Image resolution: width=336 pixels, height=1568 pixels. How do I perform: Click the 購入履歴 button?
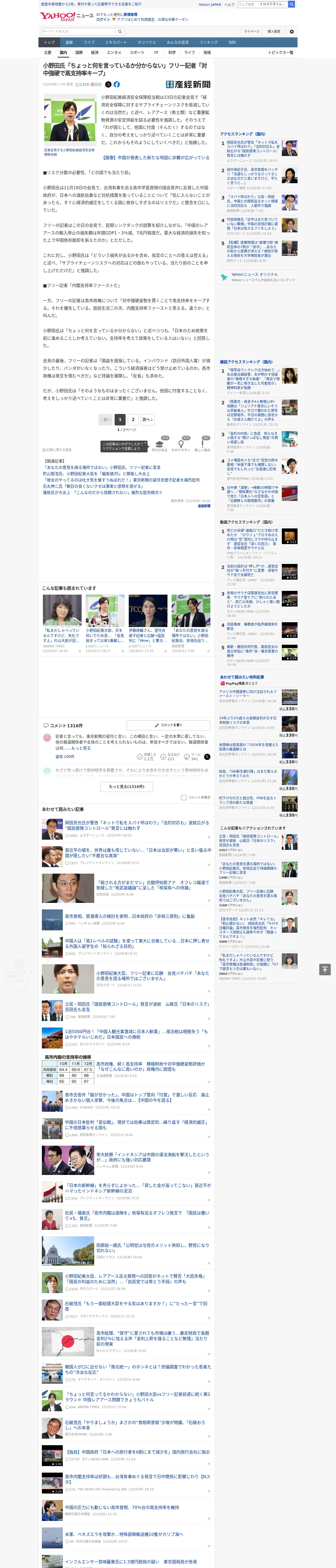274,31
